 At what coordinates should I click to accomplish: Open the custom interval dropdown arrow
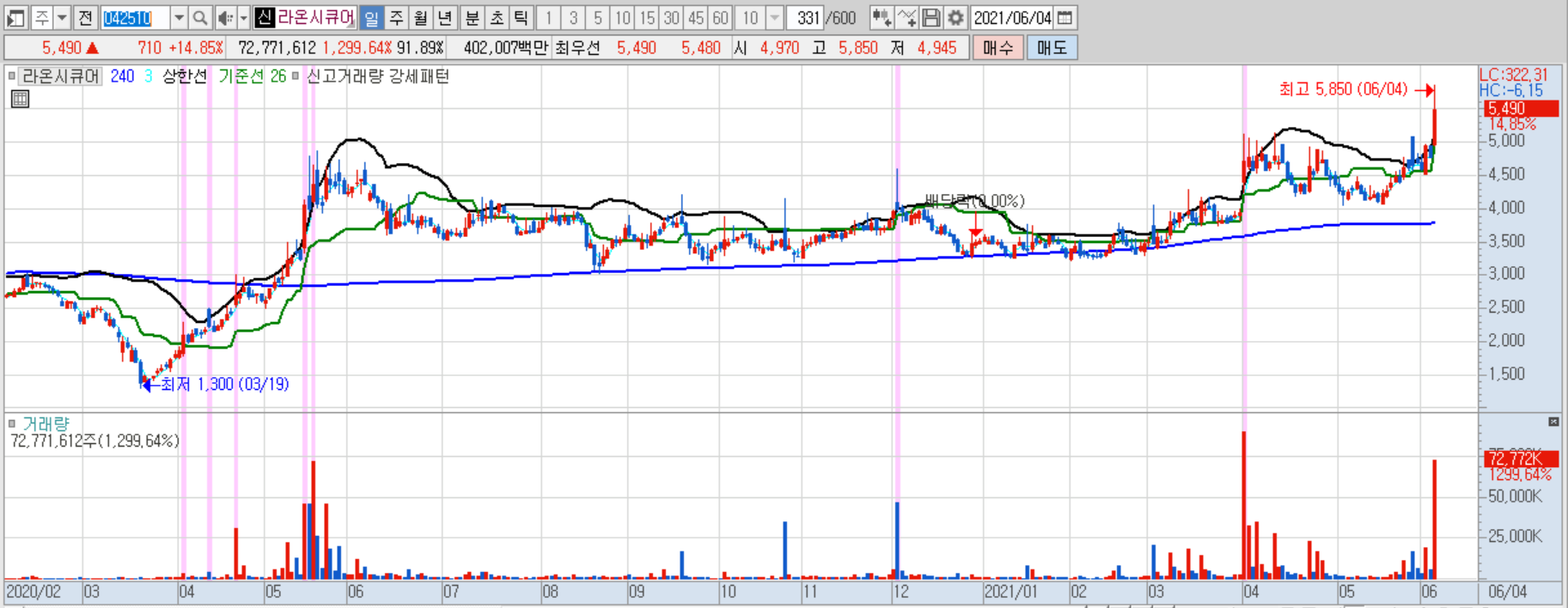774,17
